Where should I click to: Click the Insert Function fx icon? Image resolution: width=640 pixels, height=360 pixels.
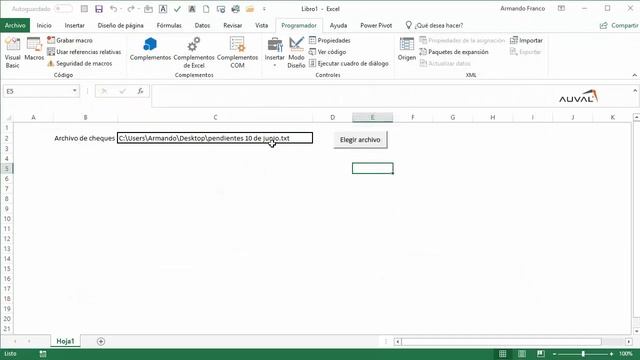(140, 91)
